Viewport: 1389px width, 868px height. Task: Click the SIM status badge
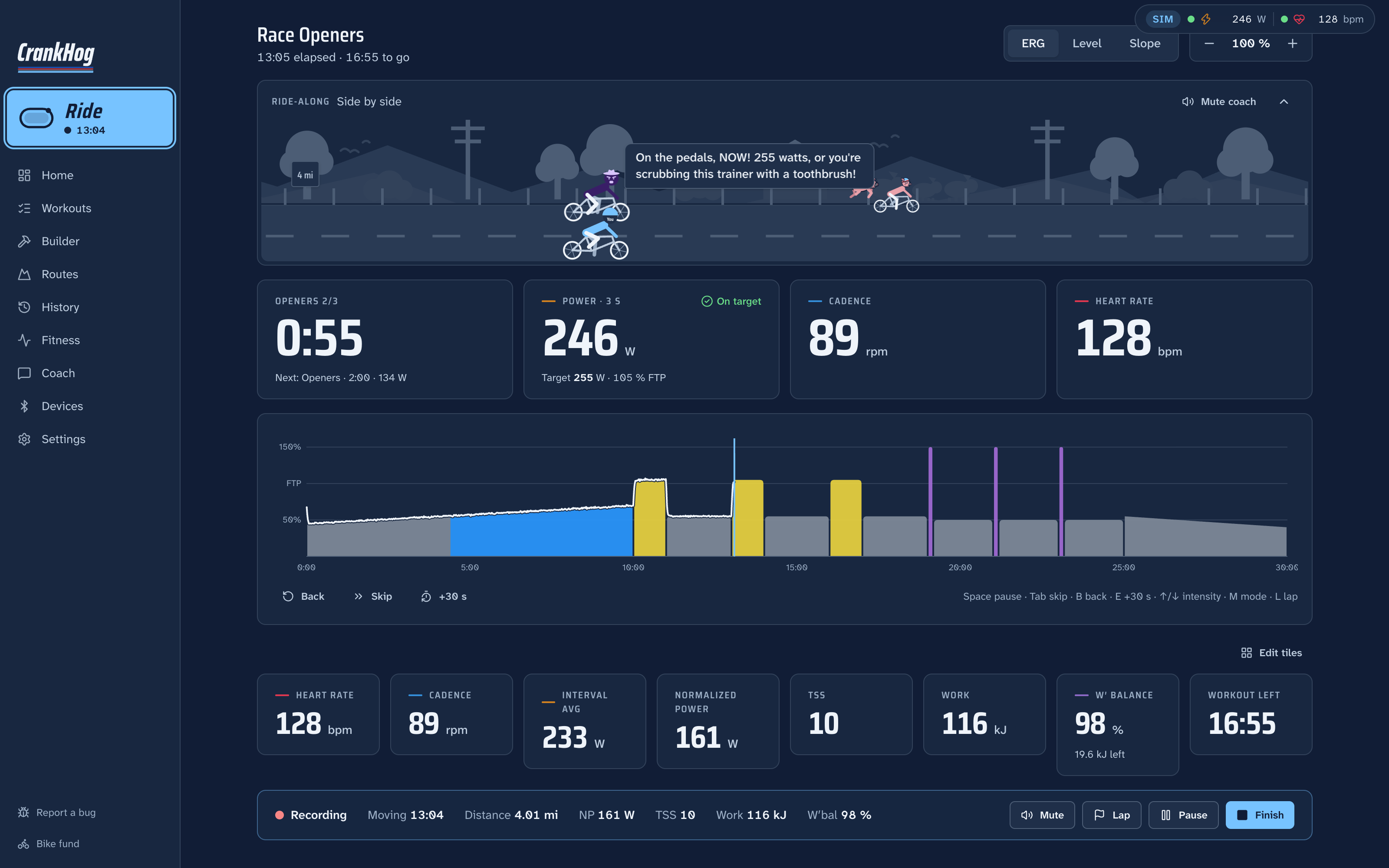coord(1162,19)
